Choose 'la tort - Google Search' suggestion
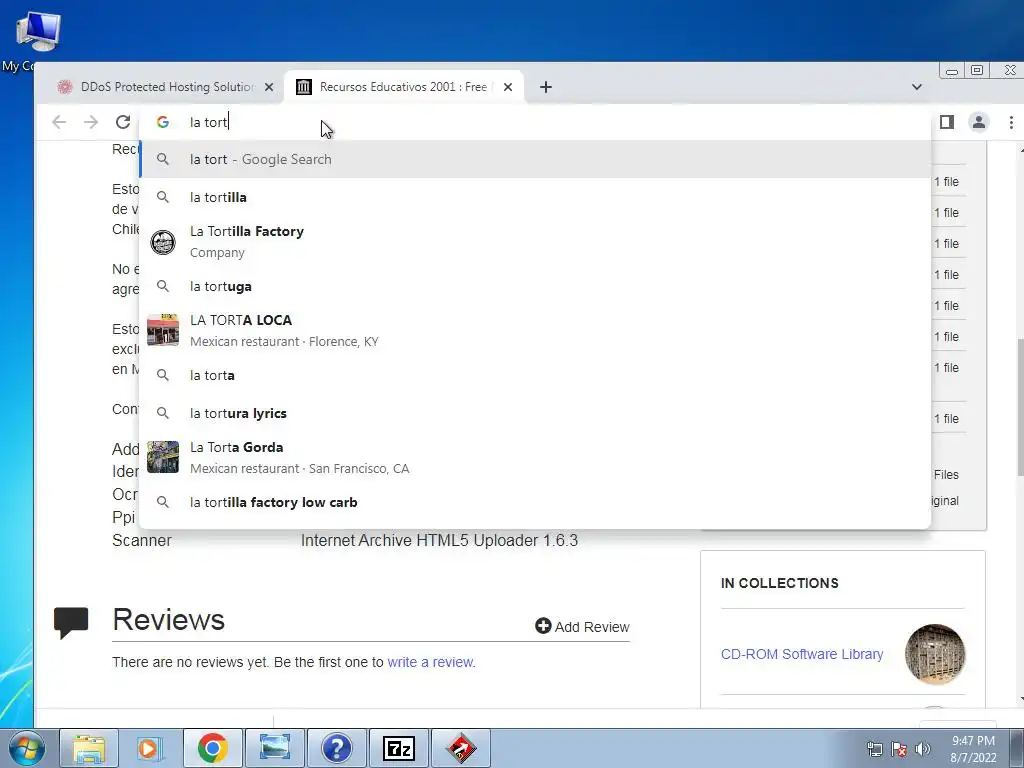This screenshot has height=768, width=1024. [535, 159]
